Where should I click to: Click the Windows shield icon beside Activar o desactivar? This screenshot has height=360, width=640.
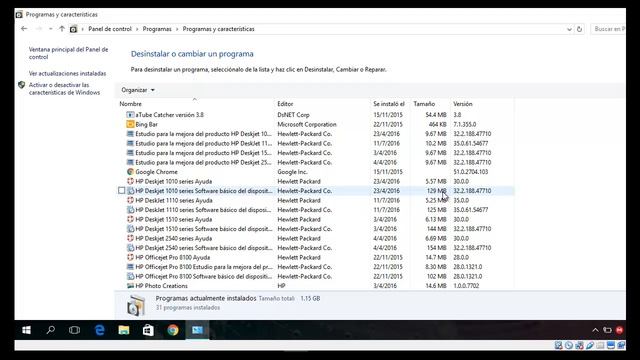pyautogui.click(x=22, y=85)
